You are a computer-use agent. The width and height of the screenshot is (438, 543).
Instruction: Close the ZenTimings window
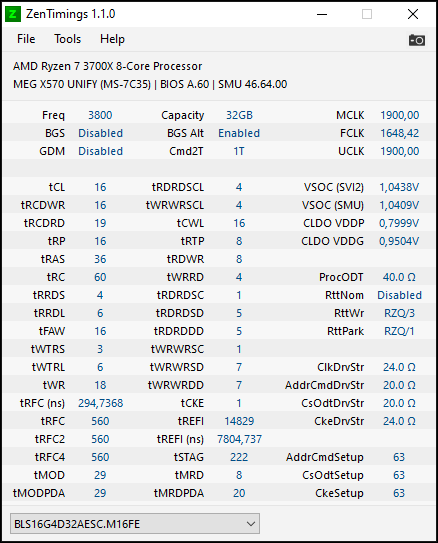(x=413, y=14)
